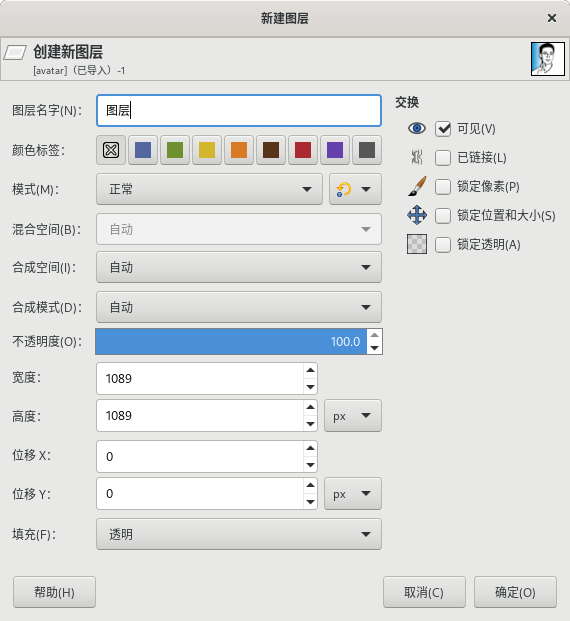Open the px unit dropdown next to 位移 Y
This screenshot has height=621, width=570.
coord(353,494)
